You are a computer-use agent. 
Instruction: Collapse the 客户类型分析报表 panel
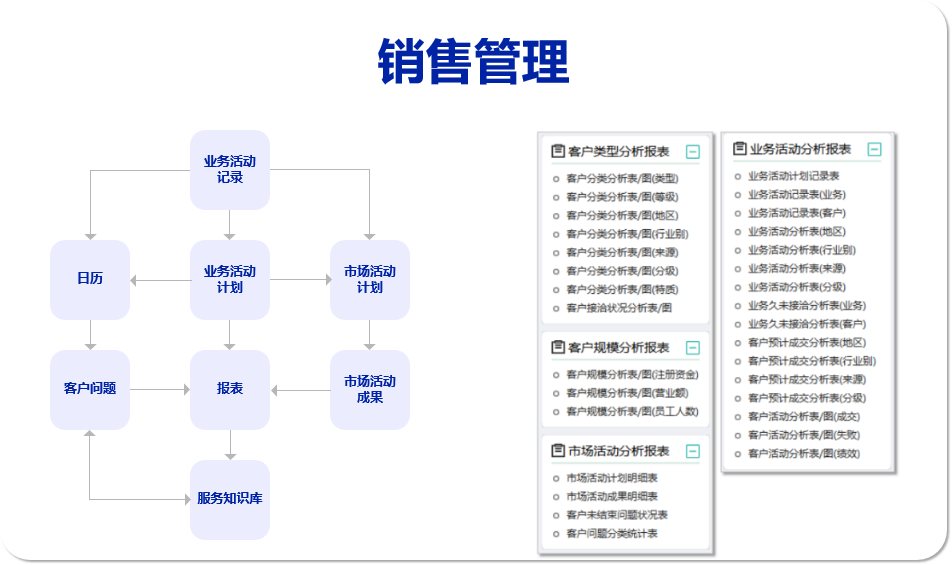coord(693,152)
